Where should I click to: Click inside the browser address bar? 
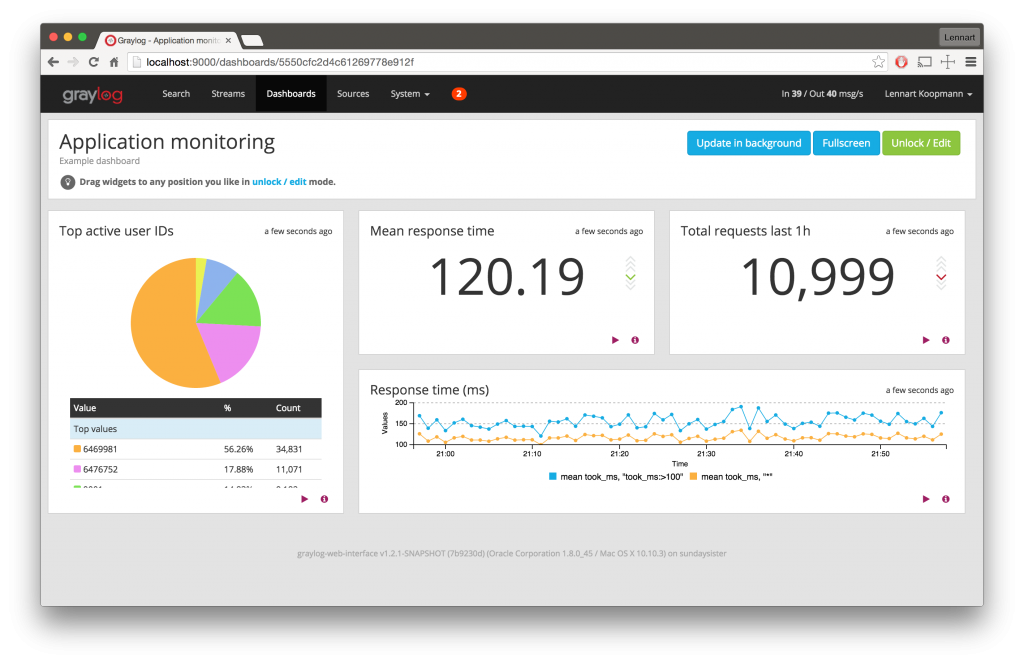click(x=400, y=61)
